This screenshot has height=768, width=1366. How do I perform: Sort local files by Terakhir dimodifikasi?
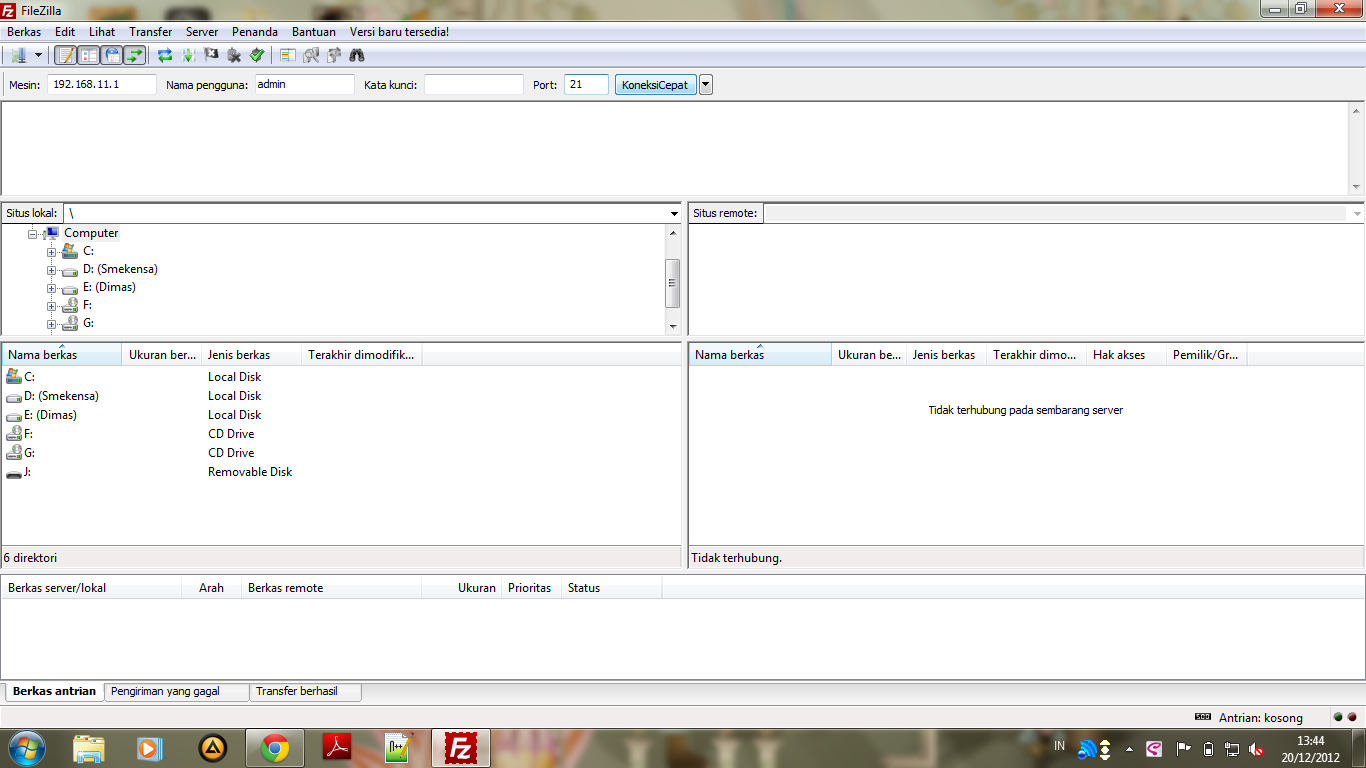362,355
